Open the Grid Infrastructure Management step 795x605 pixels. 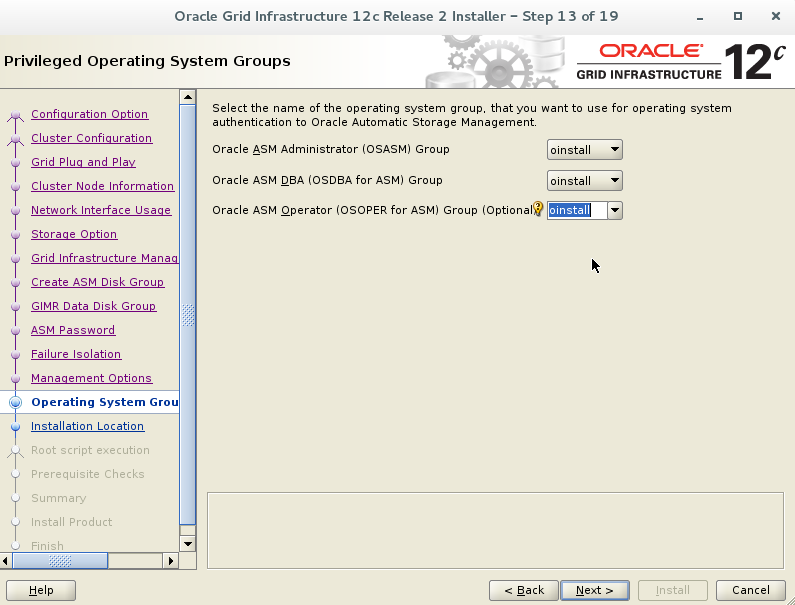[x=104, y=258]
